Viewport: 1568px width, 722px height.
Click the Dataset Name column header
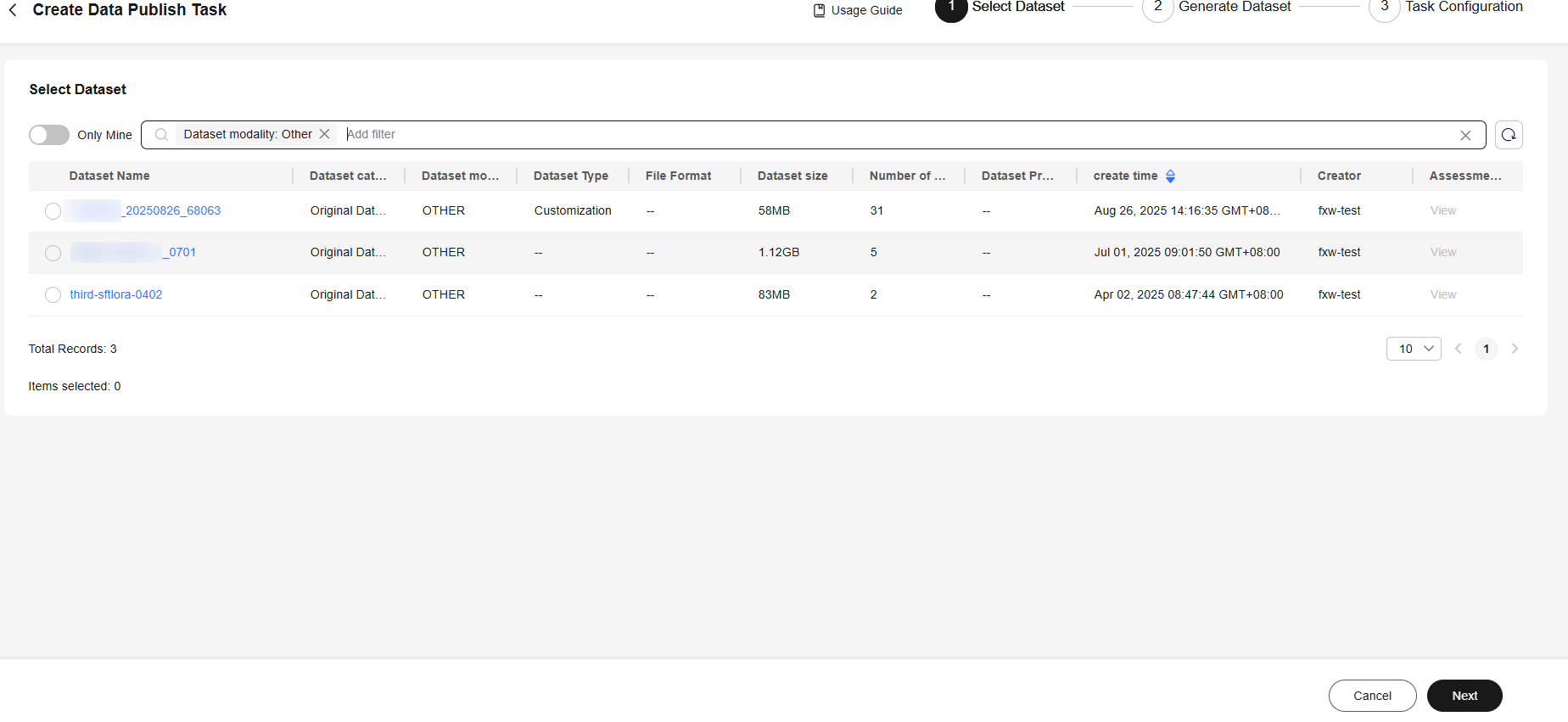109,176
